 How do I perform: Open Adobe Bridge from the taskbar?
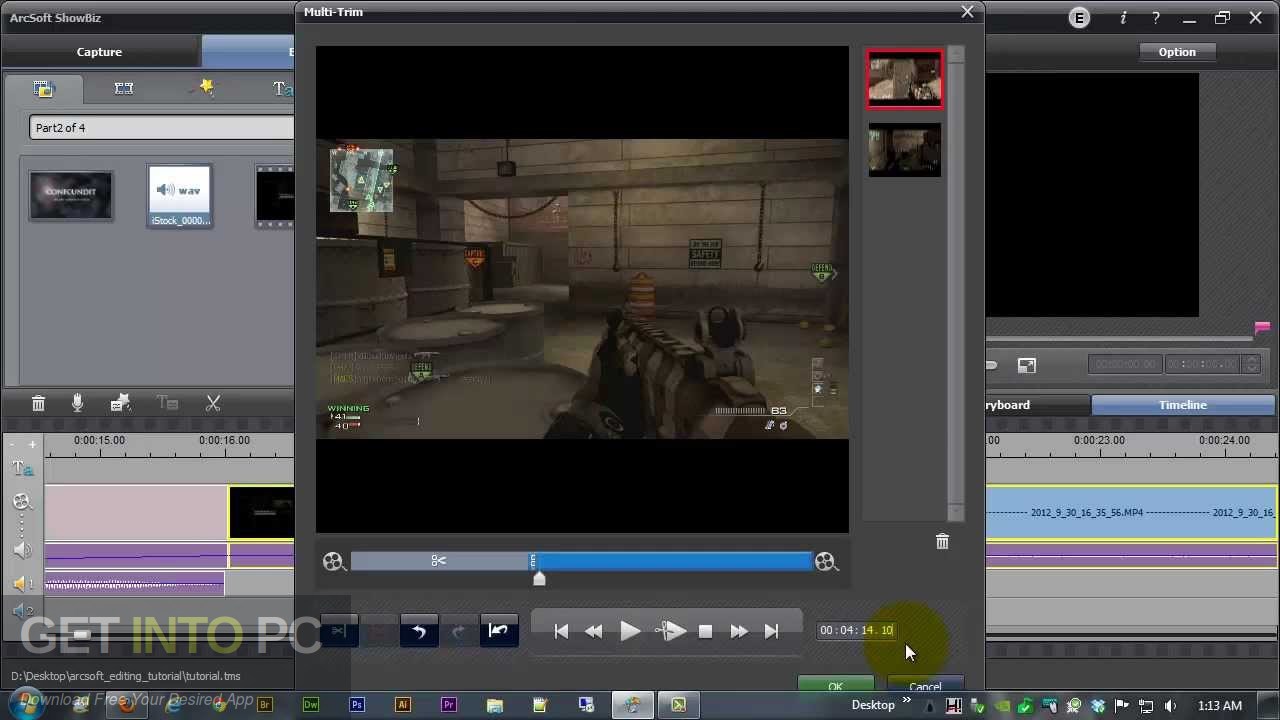(265, 705)
